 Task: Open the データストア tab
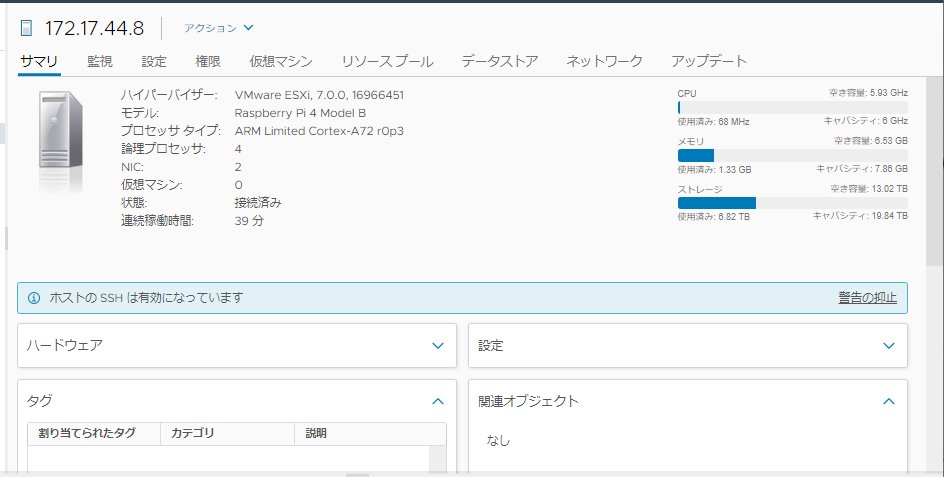500,61
